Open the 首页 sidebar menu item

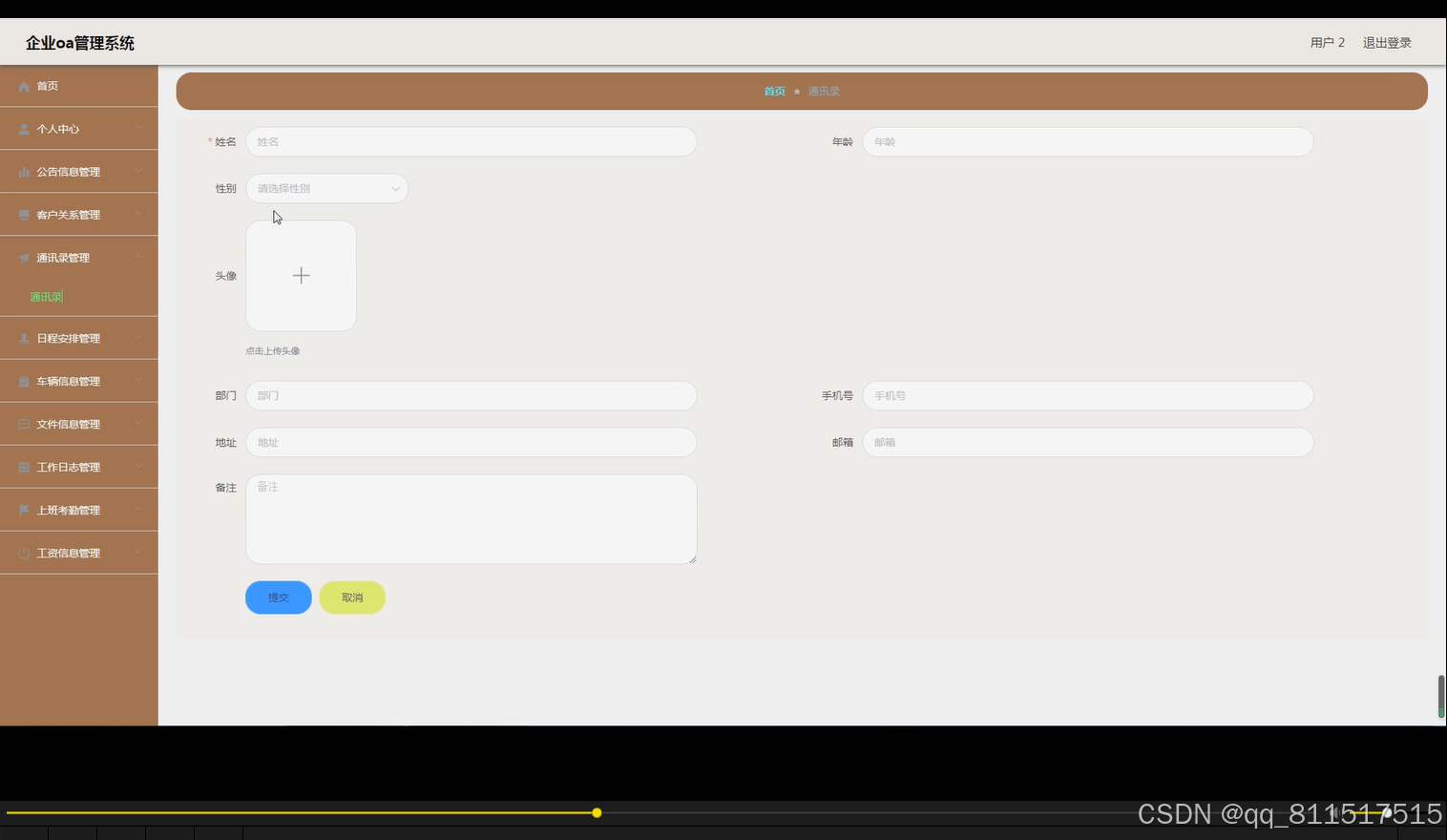79,86
